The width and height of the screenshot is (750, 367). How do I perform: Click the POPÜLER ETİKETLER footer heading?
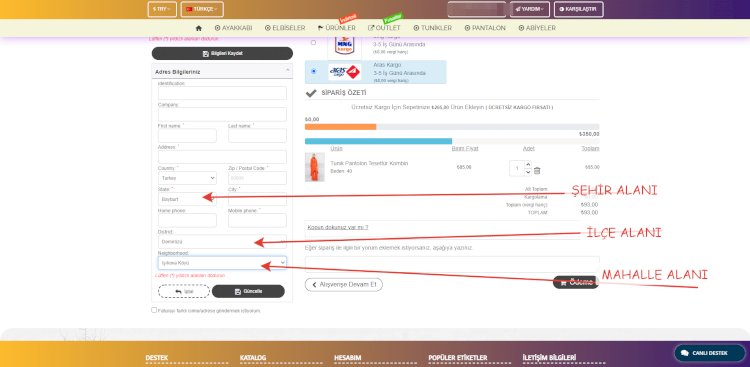(x=458, y=358)
